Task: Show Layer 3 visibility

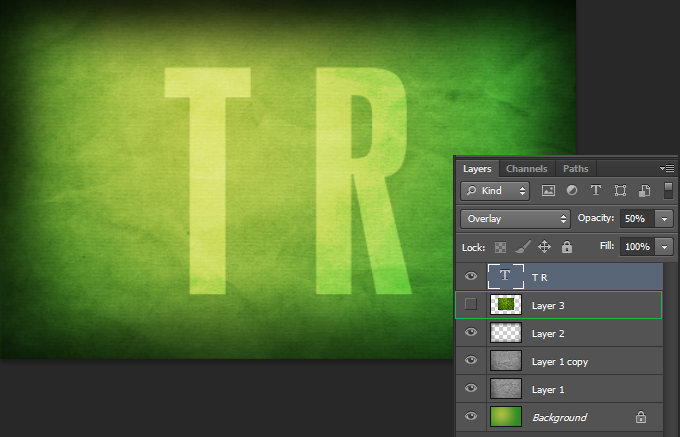Action: coord(471,304)
